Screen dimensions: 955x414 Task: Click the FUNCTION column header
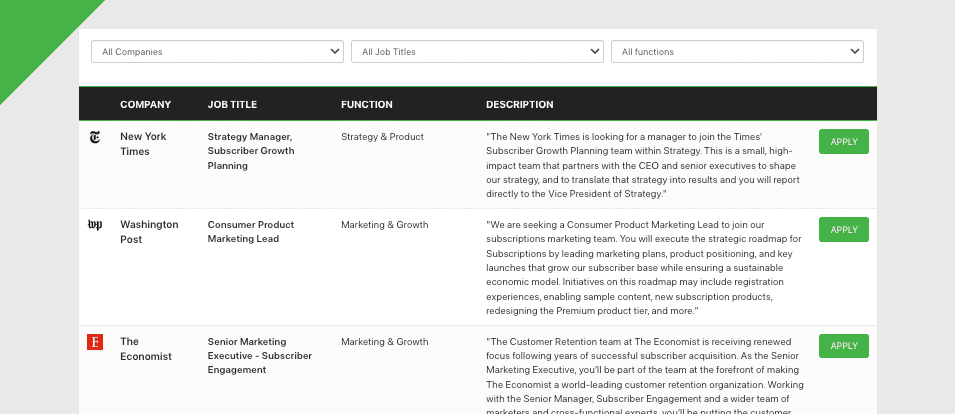367,105
